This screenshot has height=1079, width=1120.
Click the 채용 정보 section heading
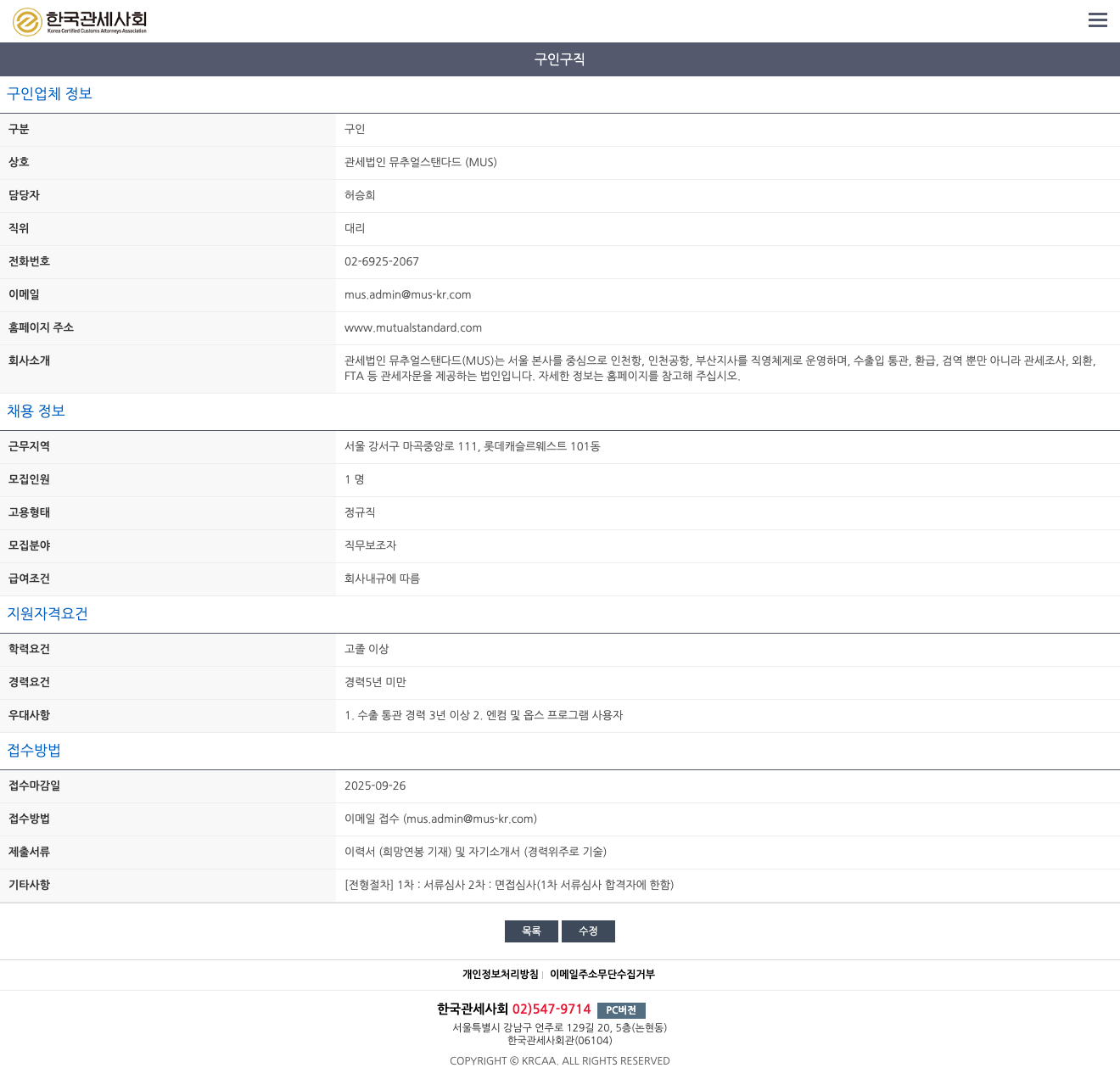click(36, 411)
